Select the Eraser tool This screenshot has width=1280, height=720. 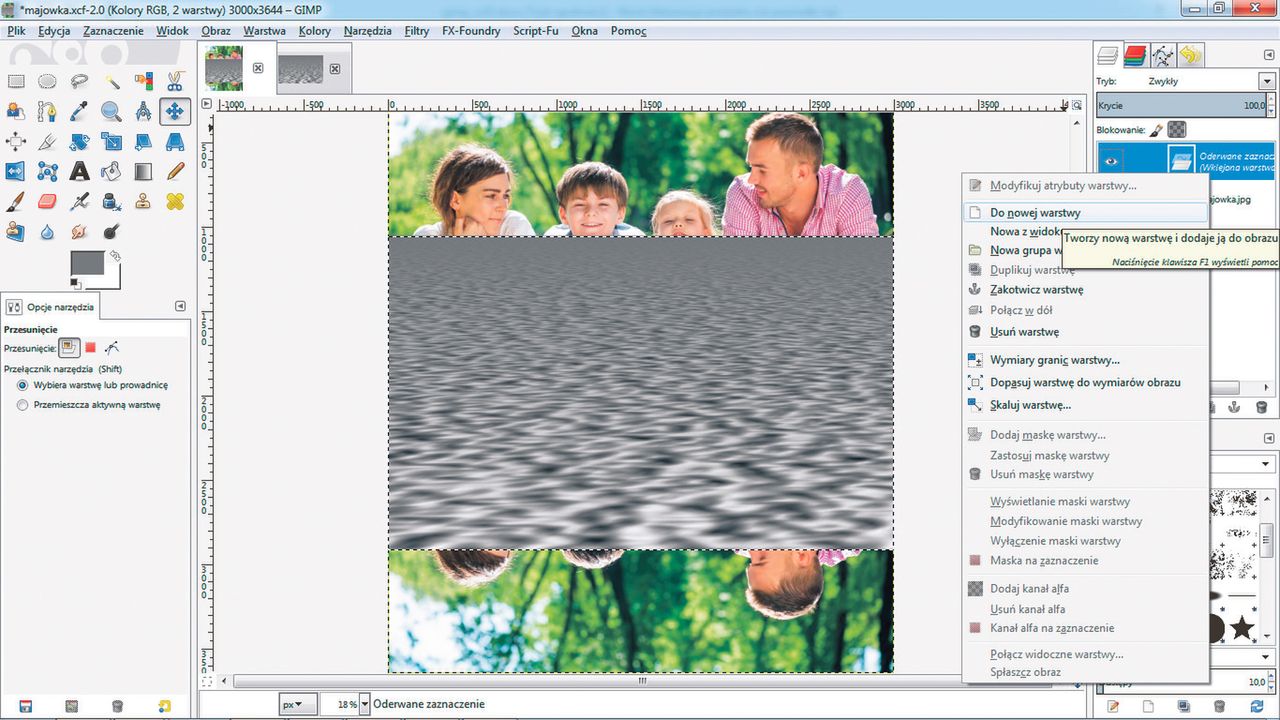[x=47, y=202]
